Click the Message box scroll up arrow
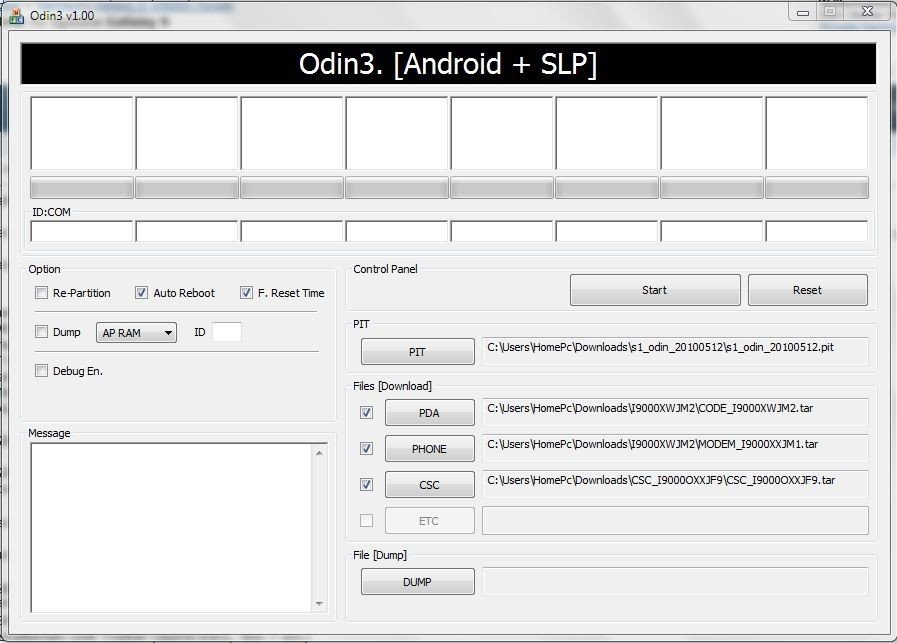Viewport: 897px width, 643px height. (x=319, y=453)
